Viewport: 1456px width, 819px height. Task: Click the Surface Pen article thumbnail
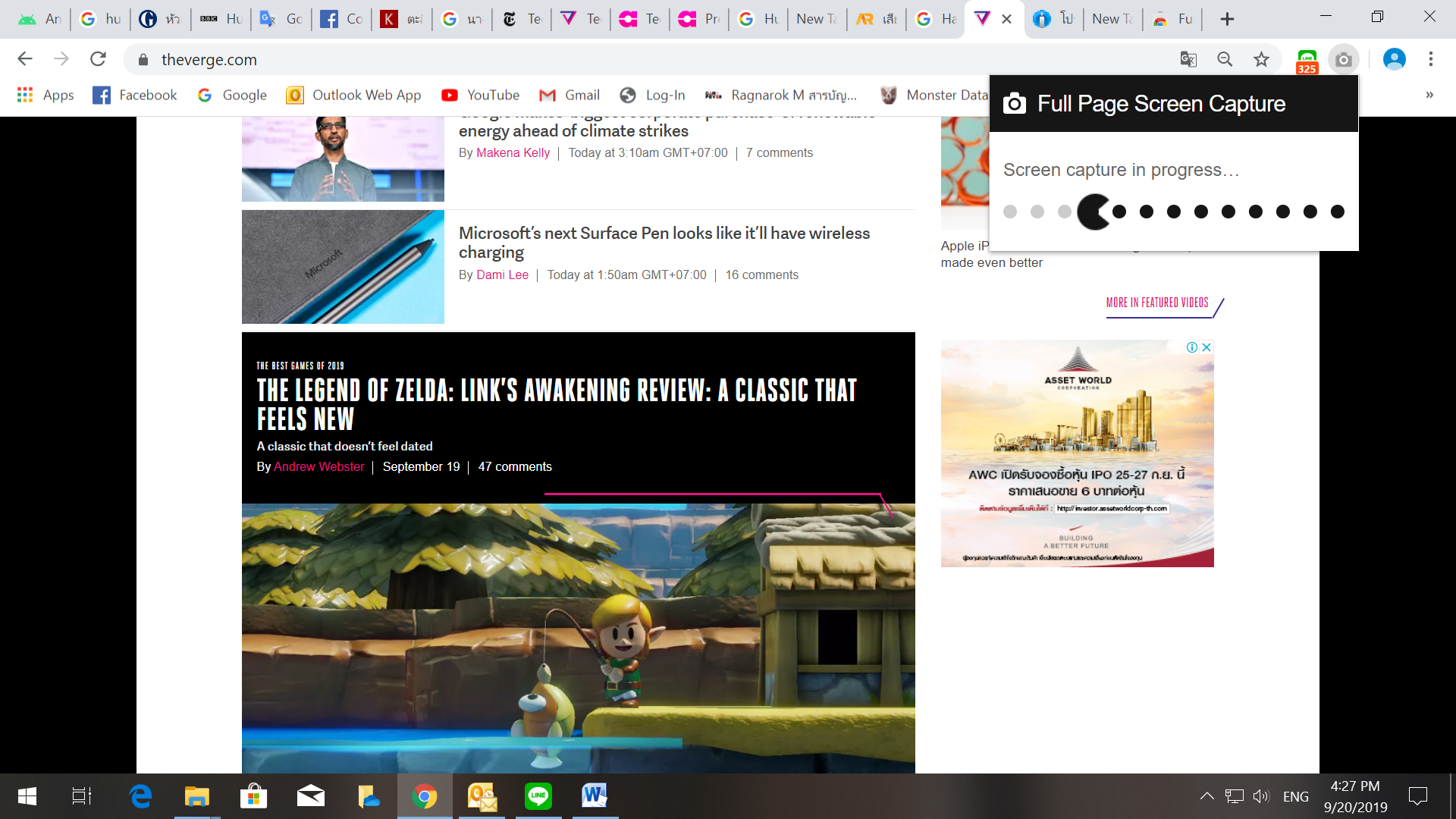tap(343, 267)
